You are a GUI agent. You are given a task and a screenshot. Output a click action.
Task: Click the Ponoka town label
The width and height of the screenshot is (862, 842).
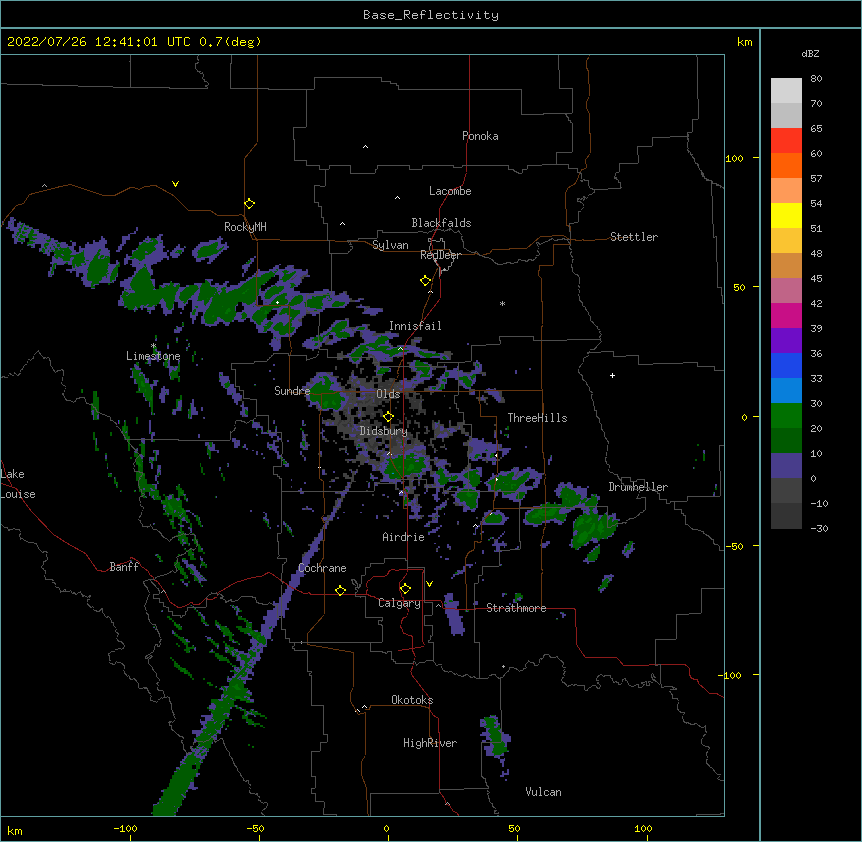480,136
